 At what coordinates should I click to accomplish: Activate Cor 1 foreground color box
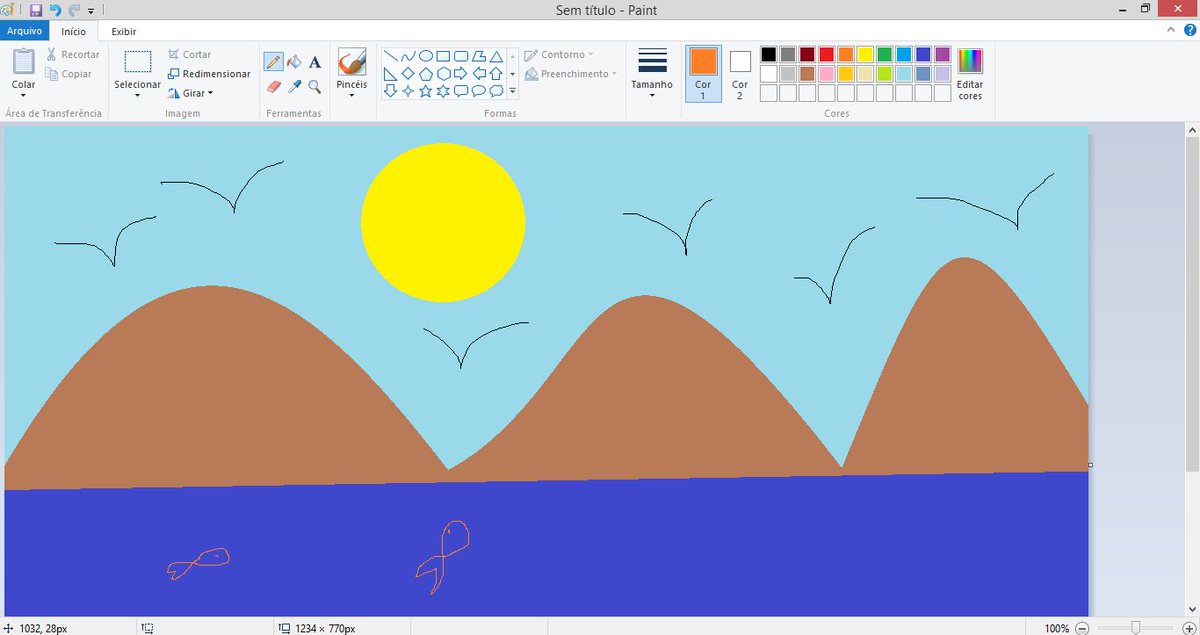click(703, 73)
